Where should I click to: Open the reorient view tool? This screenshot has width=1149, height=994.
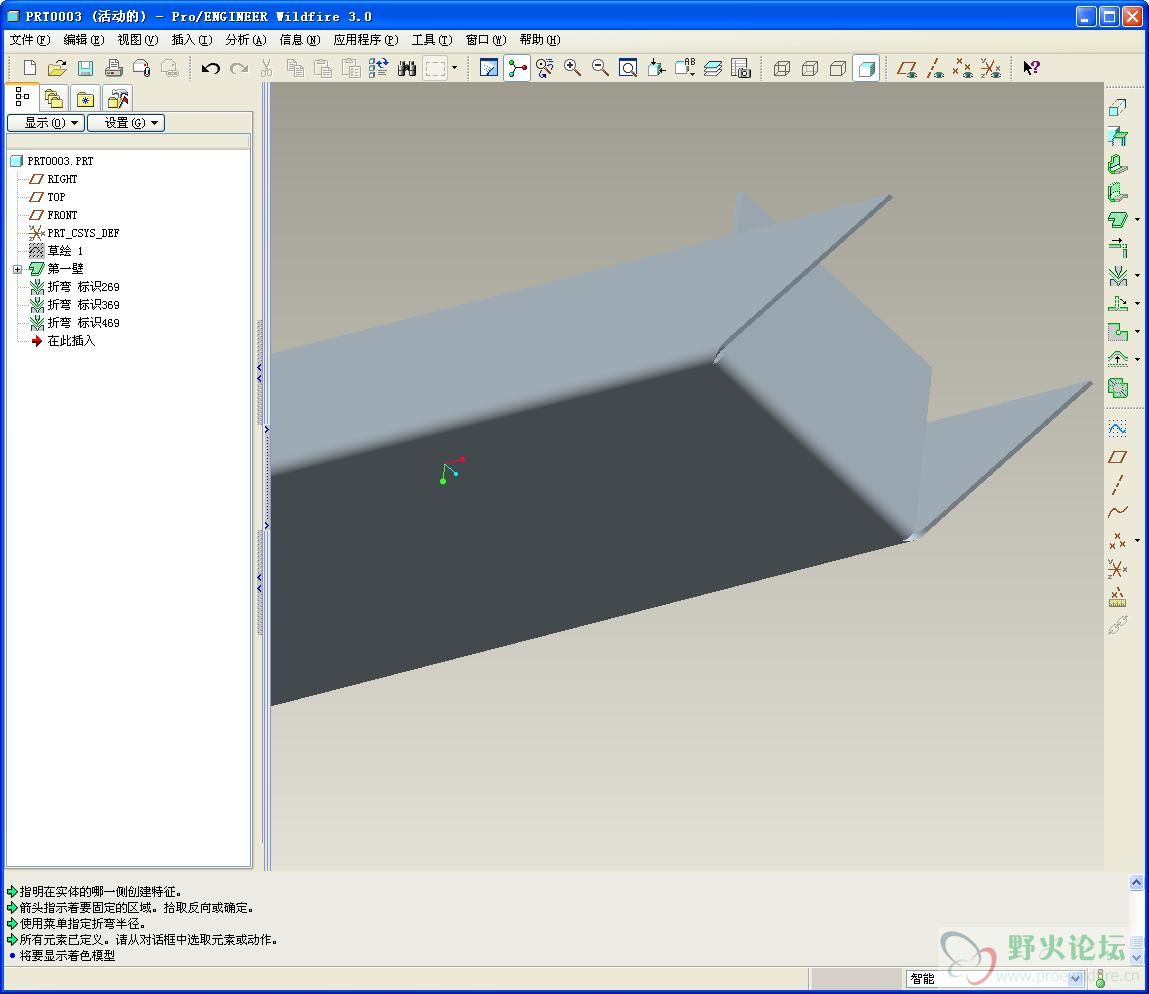pos(656,68)
